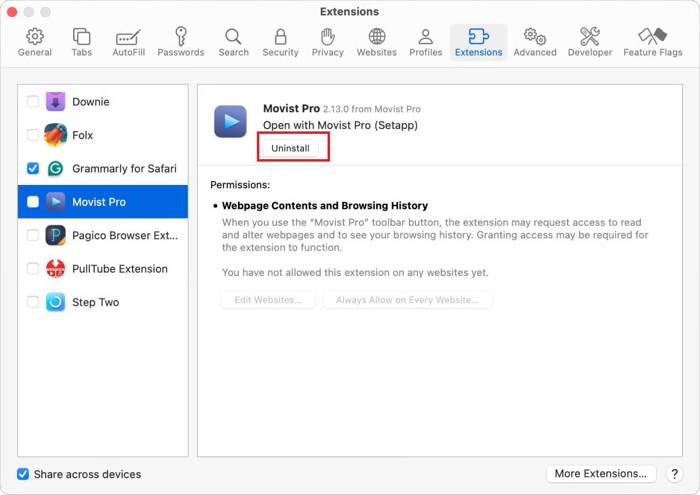This screenshot has width=700, height=495.
Task: Click the Edit Websites button
Action: (x=268, y=300)
